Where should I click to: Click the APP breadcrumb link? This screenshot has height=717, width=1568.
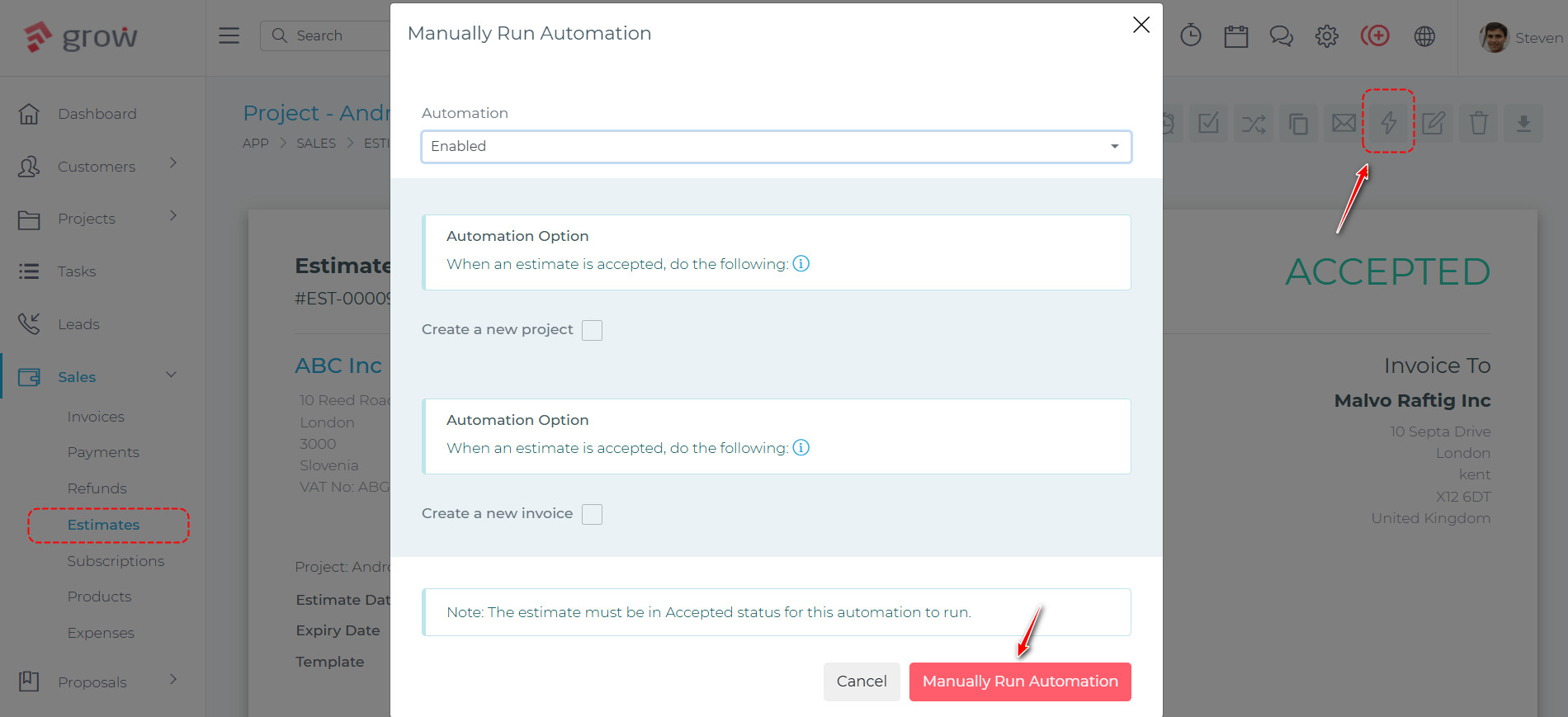[256, 143]
